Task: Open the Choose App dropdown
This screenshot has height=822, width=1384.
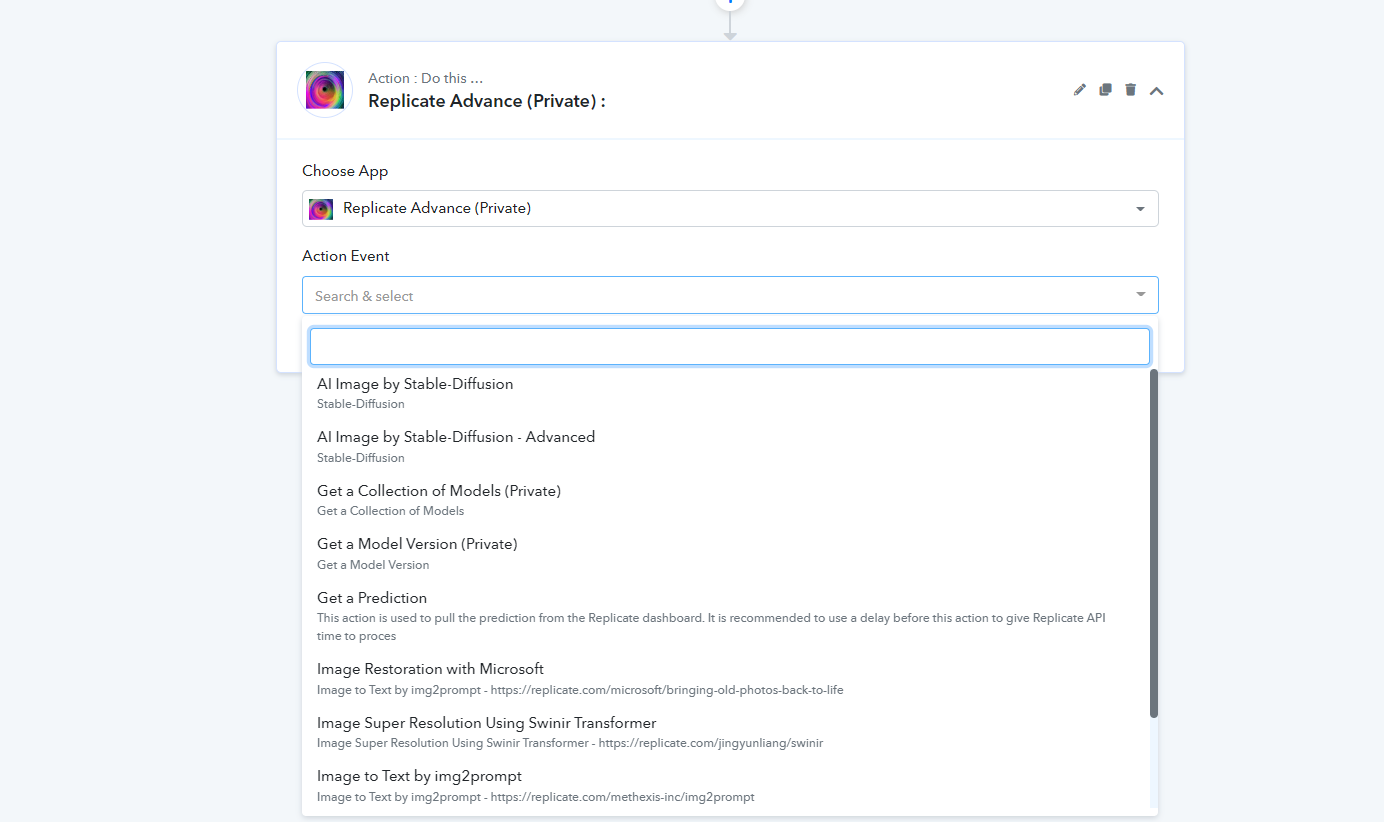Action: pyautogui.click(x=730, y=208)
